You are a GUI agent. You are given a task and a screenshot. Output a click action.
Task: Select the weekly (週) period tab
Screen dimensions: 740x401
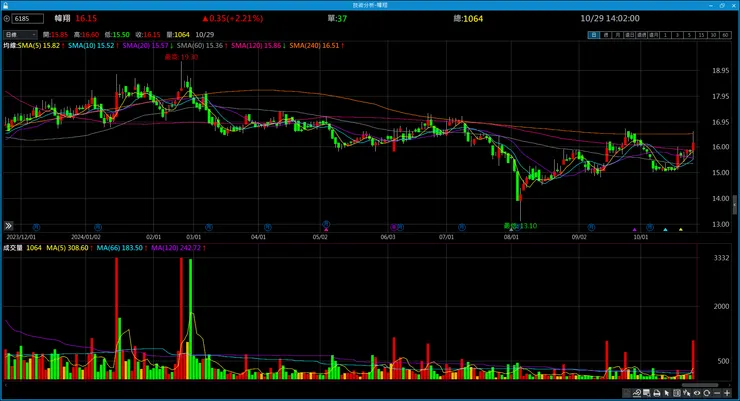tap(606, 35)
